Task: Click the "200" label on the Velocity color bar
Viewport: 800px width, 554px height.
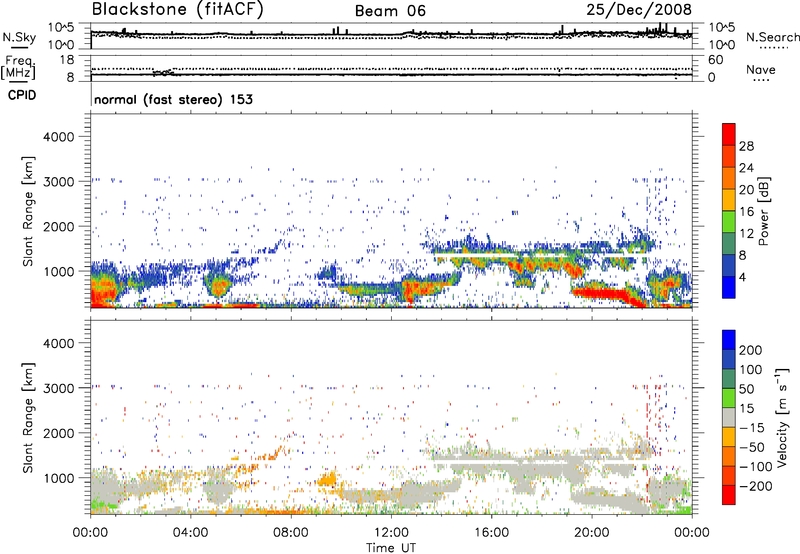Action: pyautogui.click(x=750, y=350)
